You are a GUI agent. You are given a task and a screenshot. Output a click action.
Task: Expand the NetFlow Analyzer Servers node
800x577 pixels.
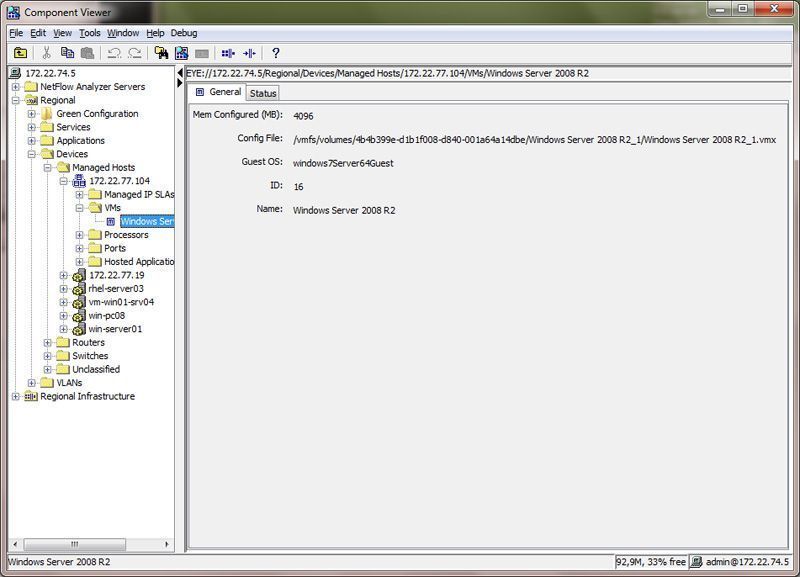(16, 87)
